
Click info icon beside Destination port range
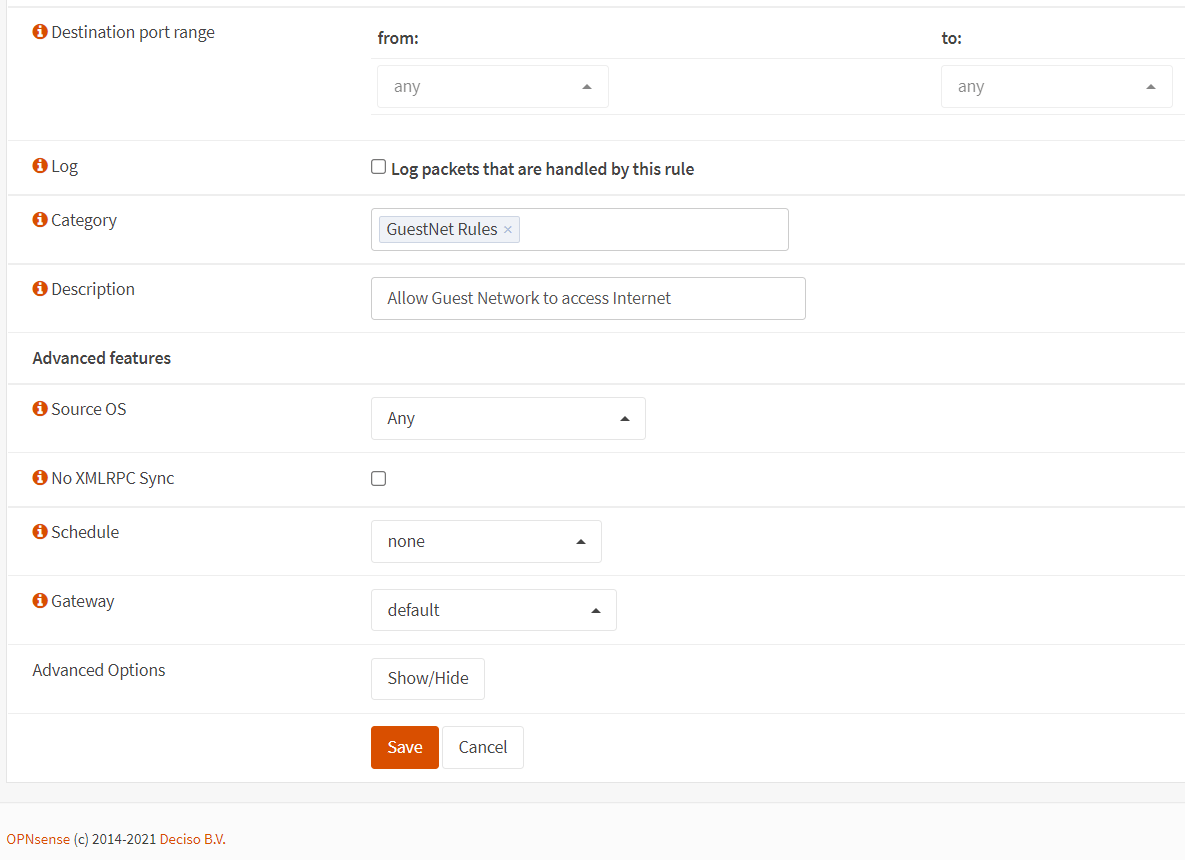(x=40, y=32)
